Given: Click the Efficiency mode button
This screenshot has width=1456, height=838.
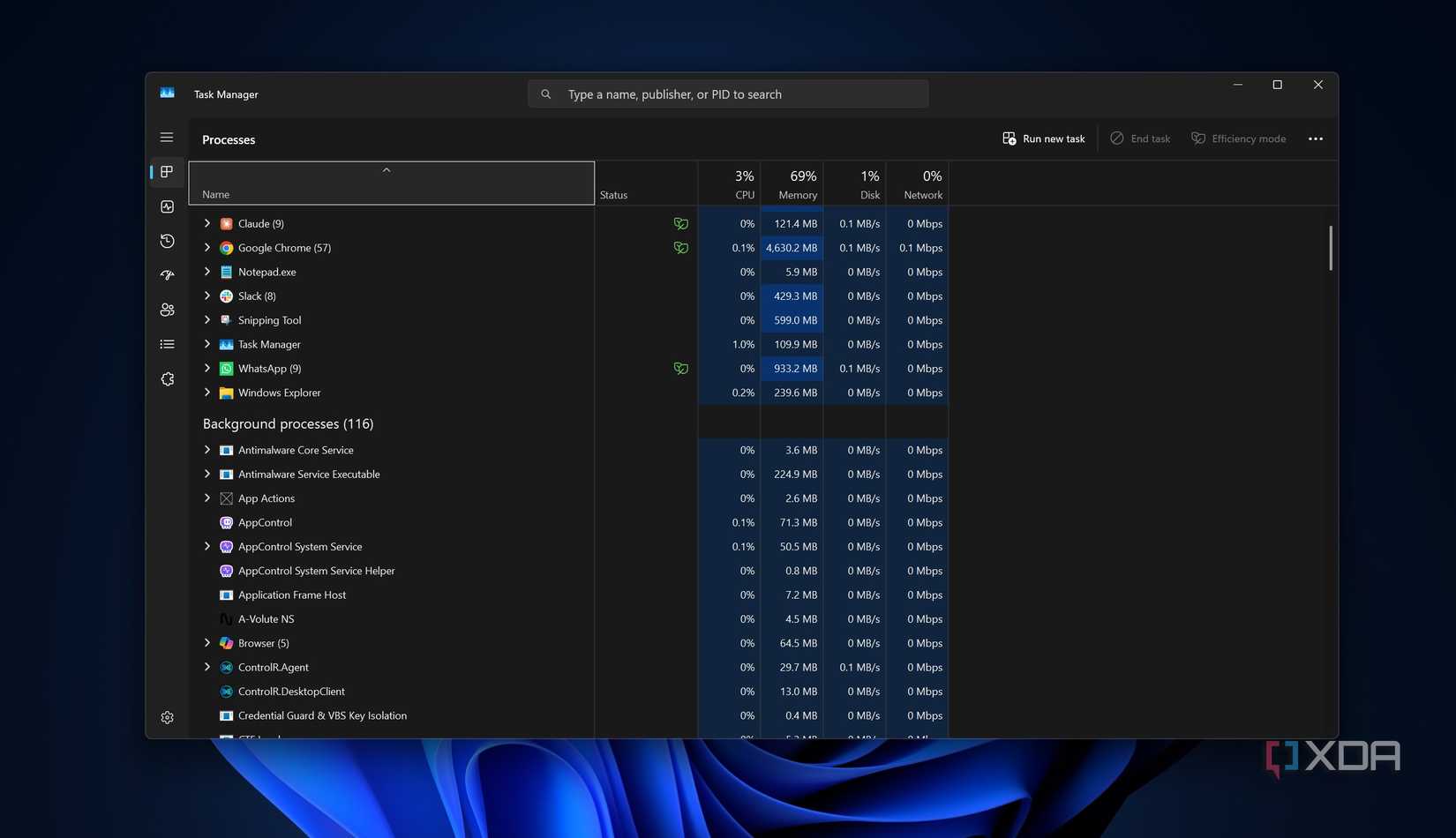Looking at the screenshot, I should click(1238, 138).
